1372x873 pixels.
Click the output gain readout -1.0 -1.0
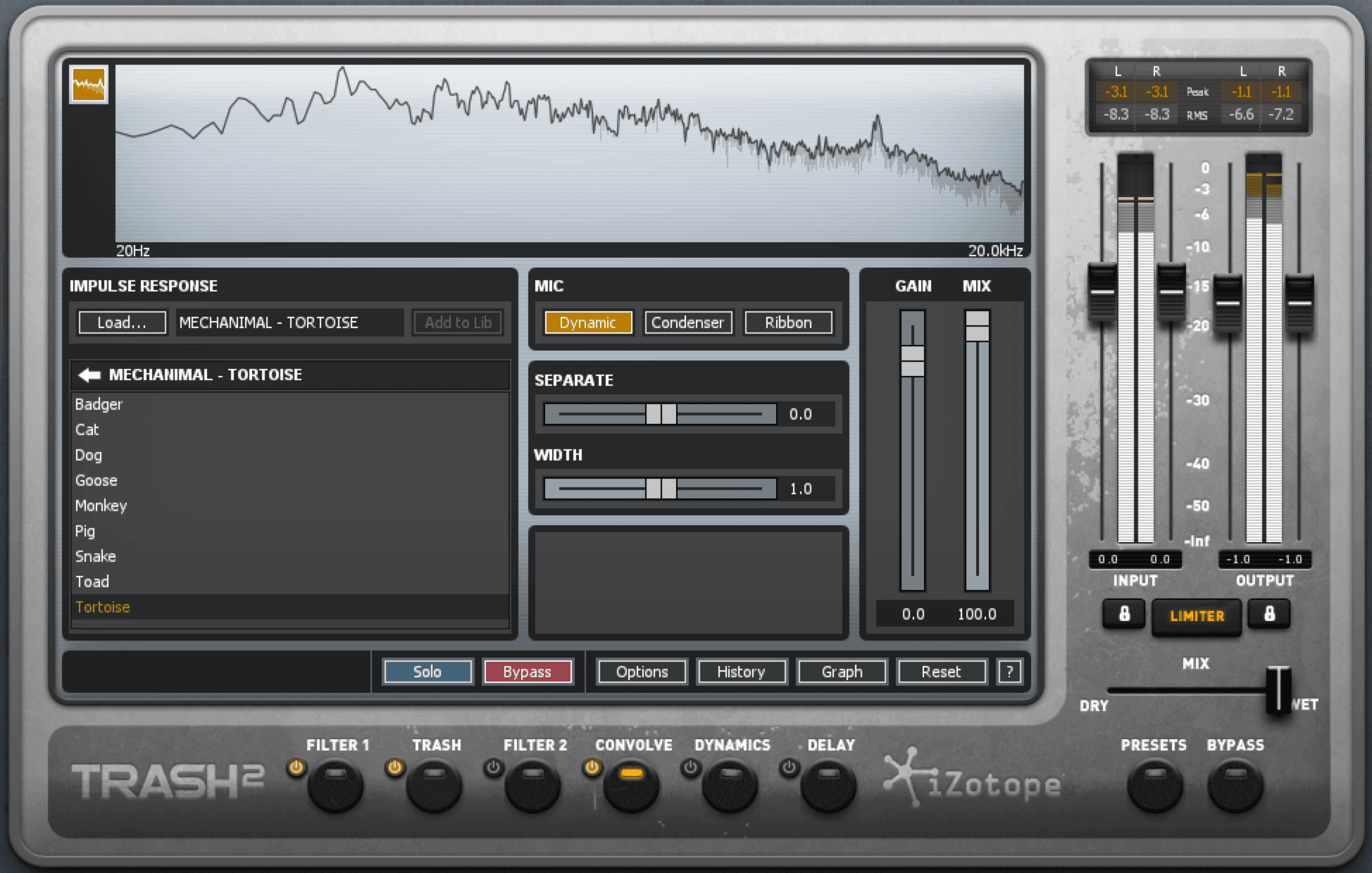[1265, 559]
